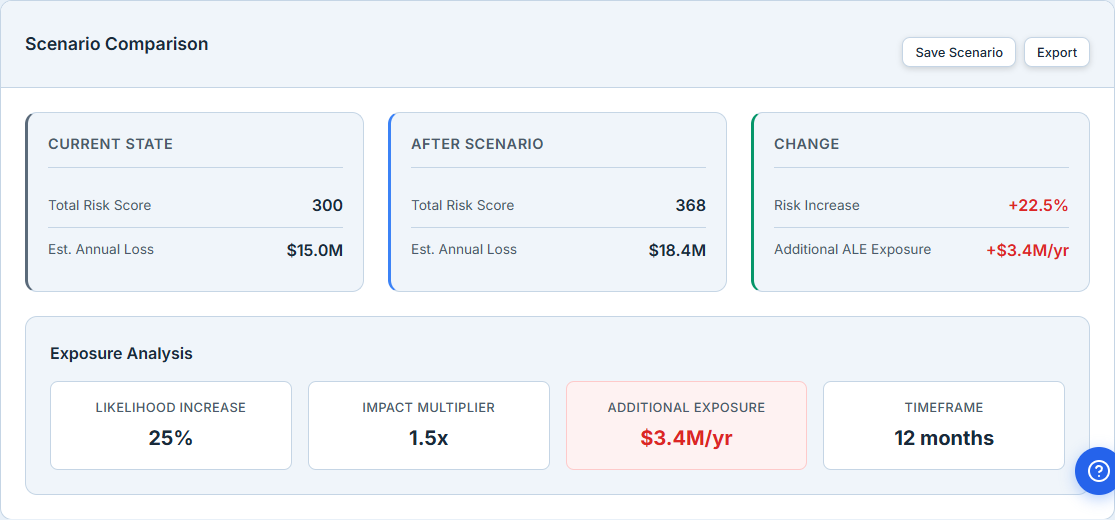Click the Export button

(x=1057, y=52)
